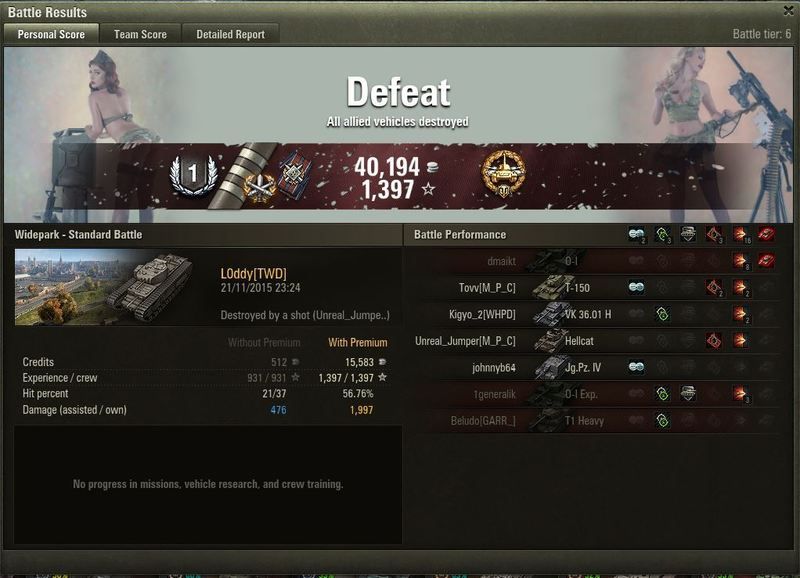Click johnnyb64's spotted indicator icon
The width and height of the screenshot is (800, 578).
[636, 367]
